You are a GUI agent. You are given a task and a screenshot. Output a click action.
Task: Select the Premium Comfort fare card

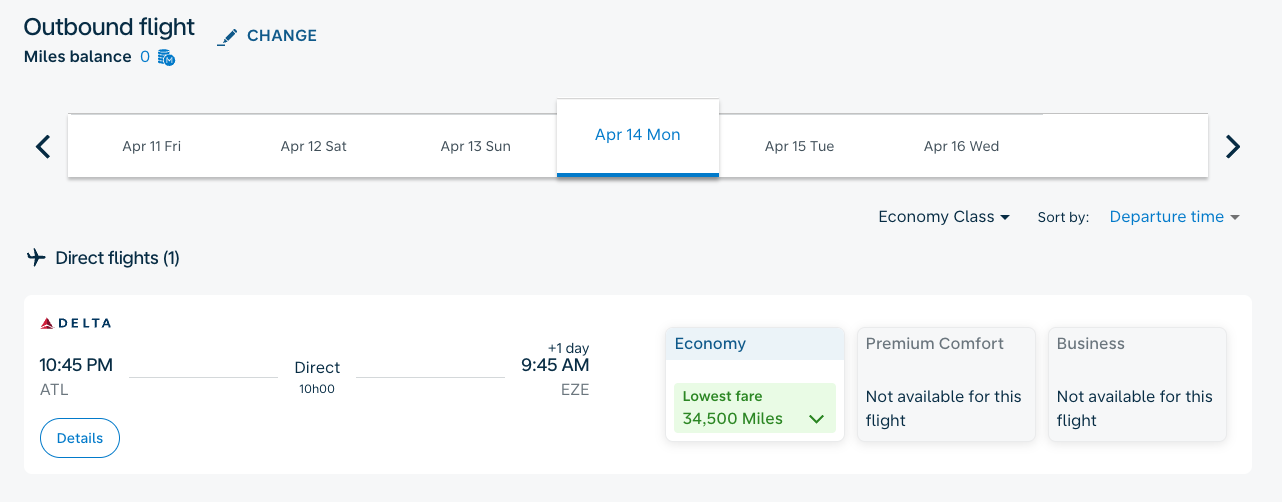pyautogui.click(x=946, y=384)
